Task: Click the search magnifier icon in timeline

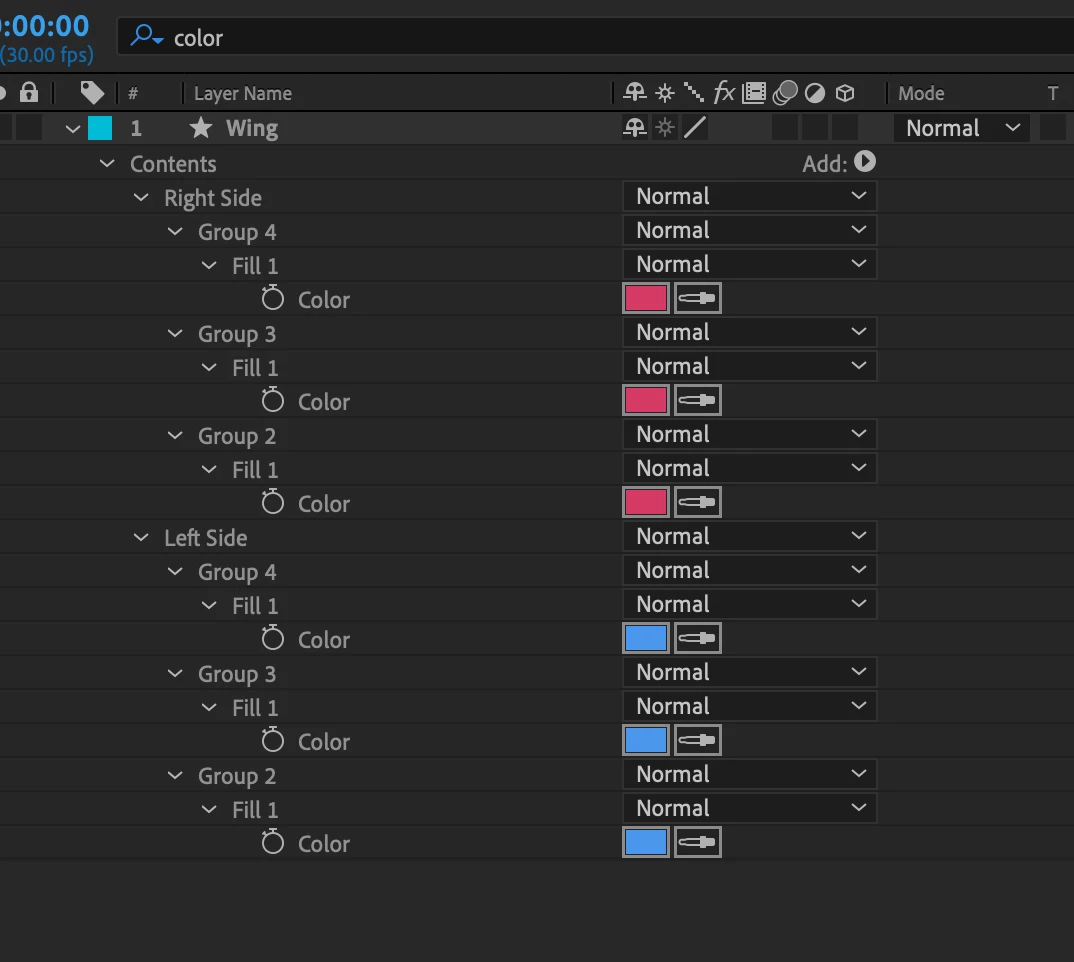Action: coord(147,35)
